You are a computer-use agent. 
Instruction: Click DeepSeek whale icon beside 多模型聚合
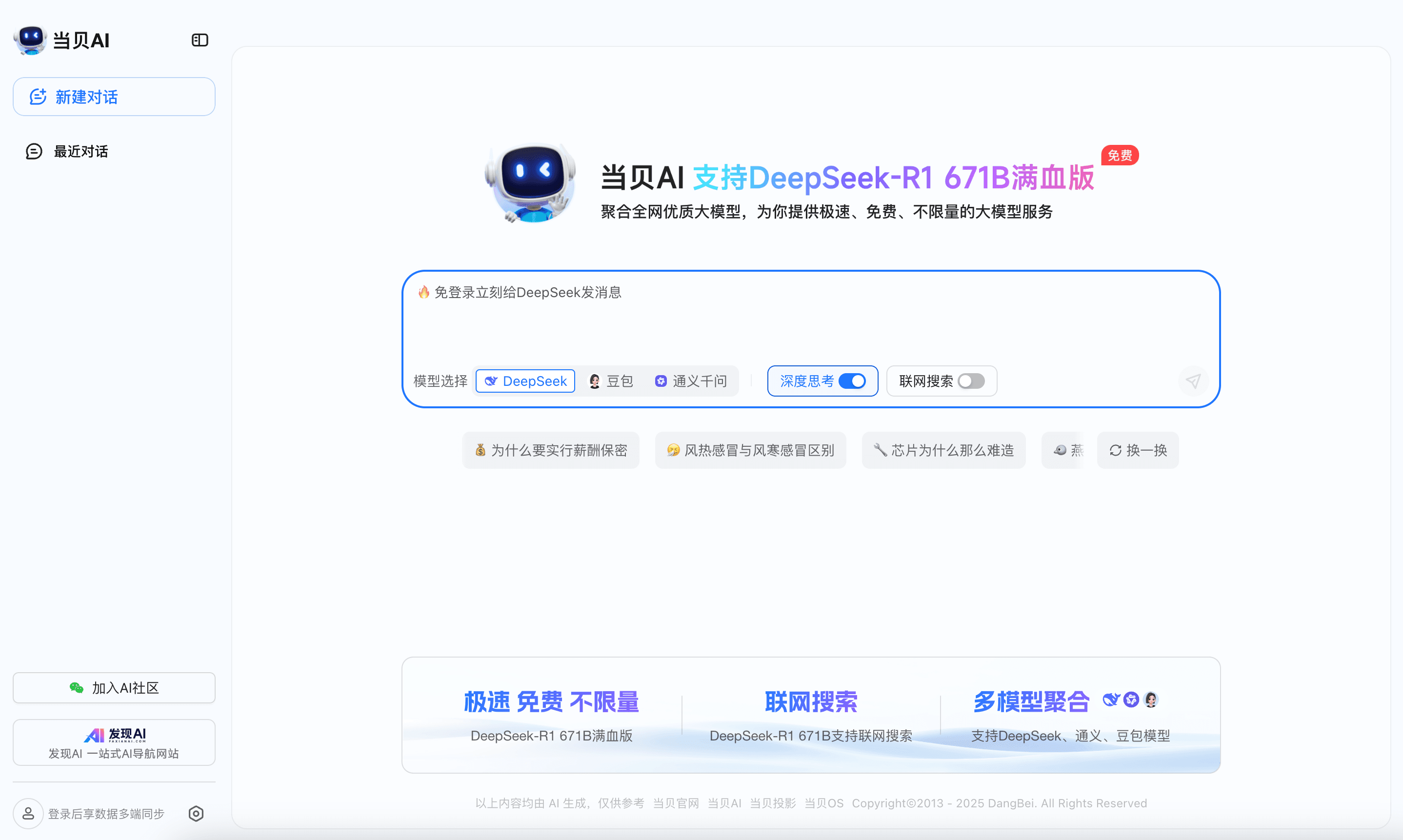tap(1111, 700)
